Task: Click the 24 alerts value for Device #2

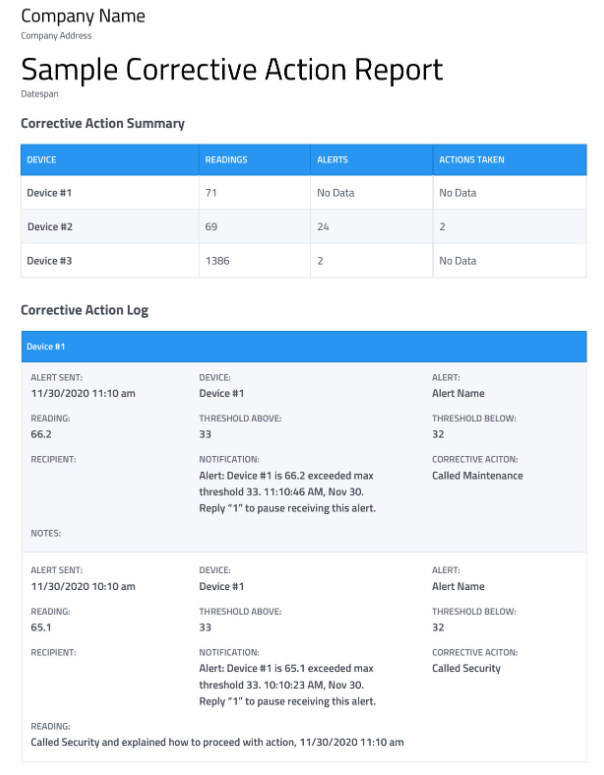Action: 322,227
